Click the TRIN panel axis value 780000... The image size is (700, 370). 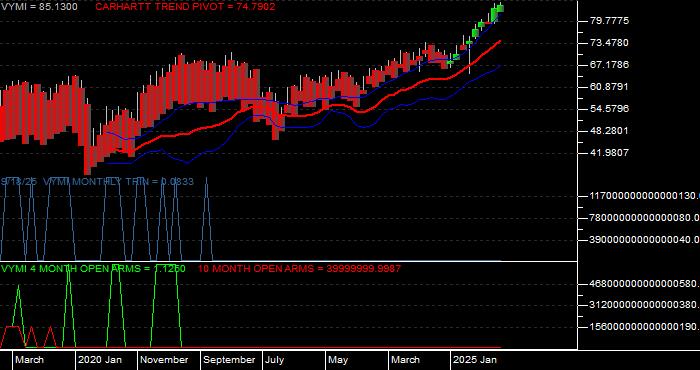(x=645, y=218)
